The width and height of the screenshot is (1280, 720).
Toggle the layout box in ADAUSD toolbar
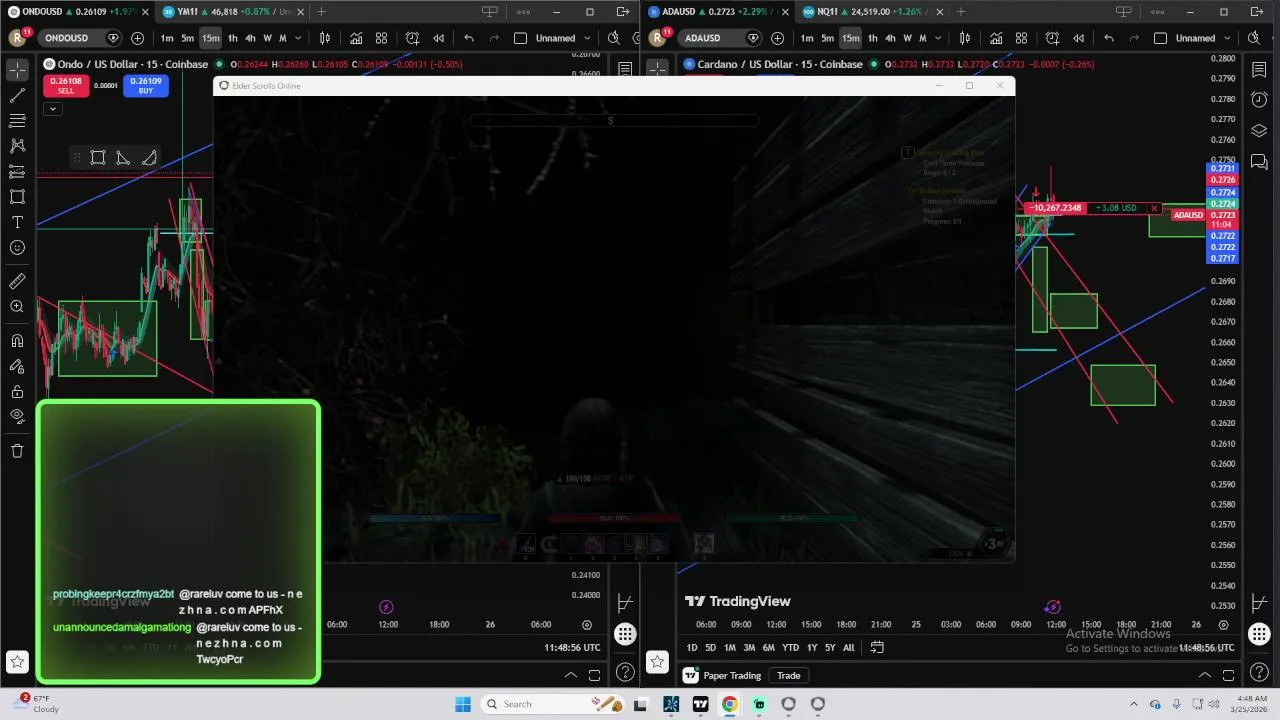click(1160, 38)
